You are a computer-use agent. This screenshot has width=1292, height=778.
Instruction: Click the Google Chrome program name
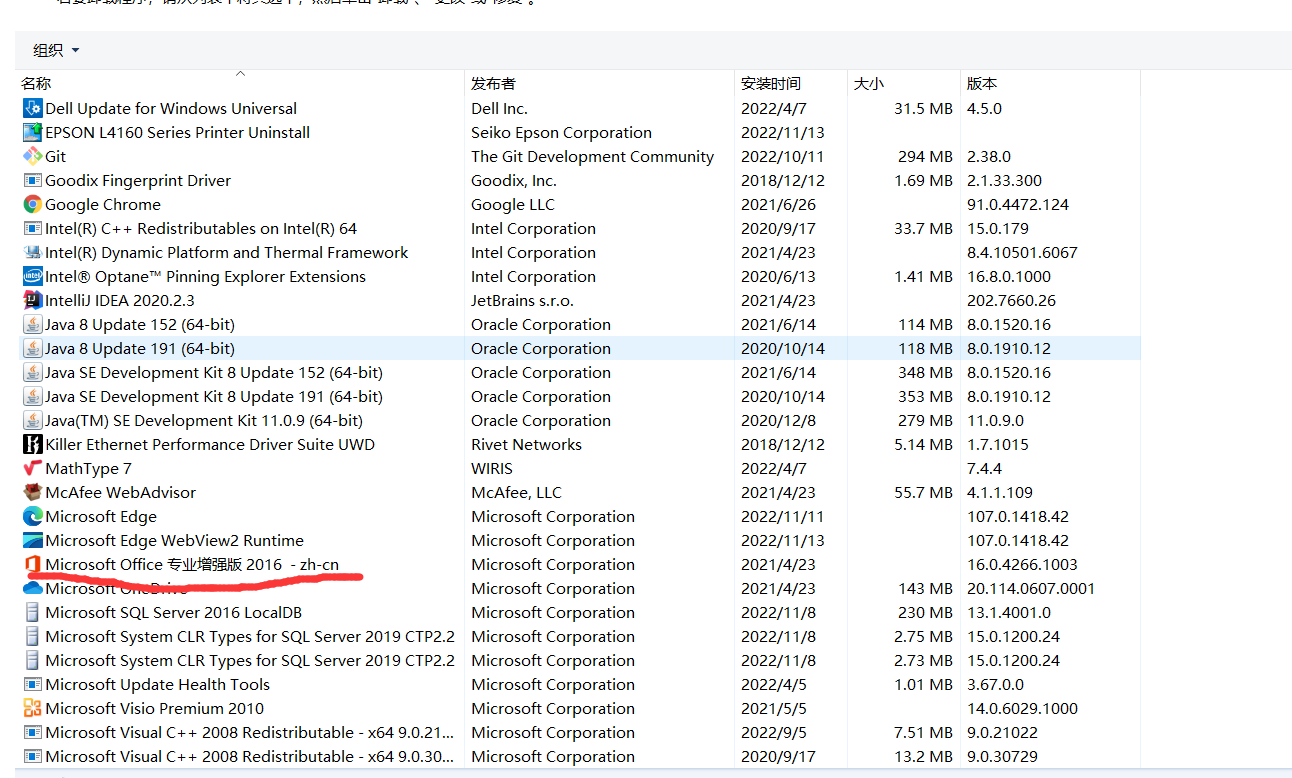(x=103, y=204)
